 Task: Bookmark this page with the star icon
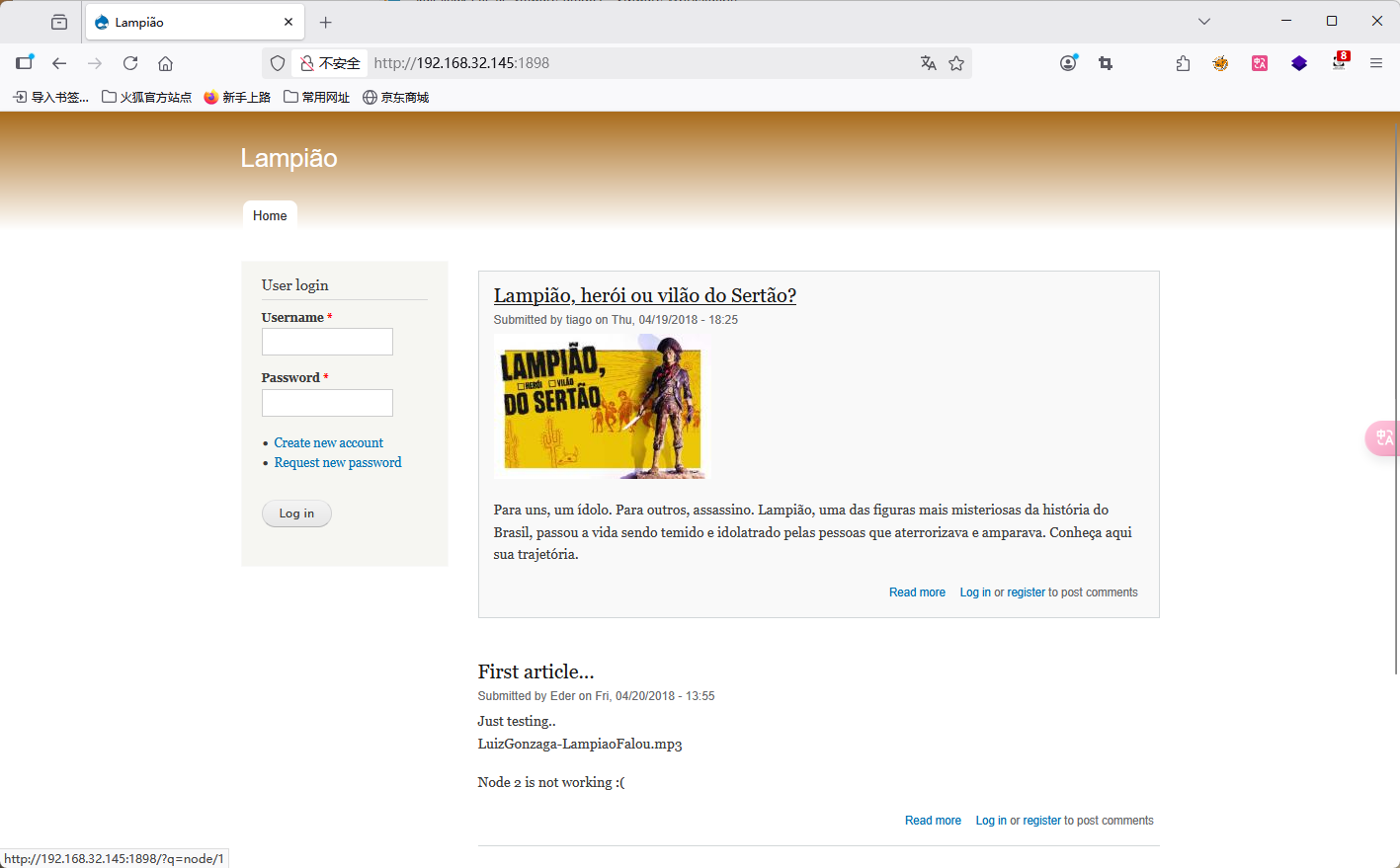[956, 63]
